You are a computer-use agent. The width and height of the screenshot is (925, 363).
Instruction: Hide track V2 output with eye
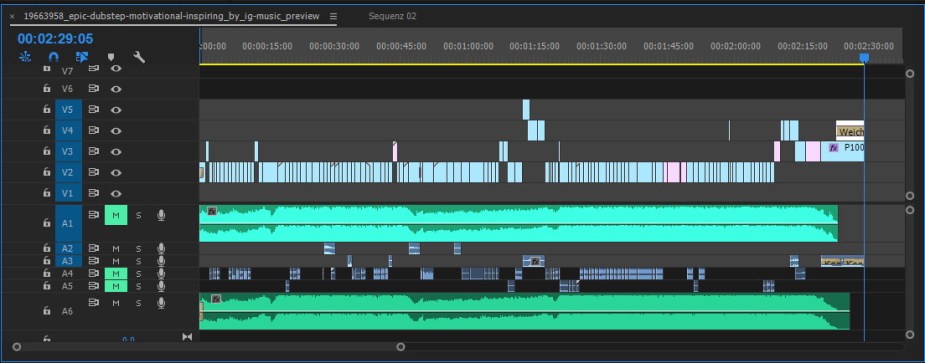[116, 172]
